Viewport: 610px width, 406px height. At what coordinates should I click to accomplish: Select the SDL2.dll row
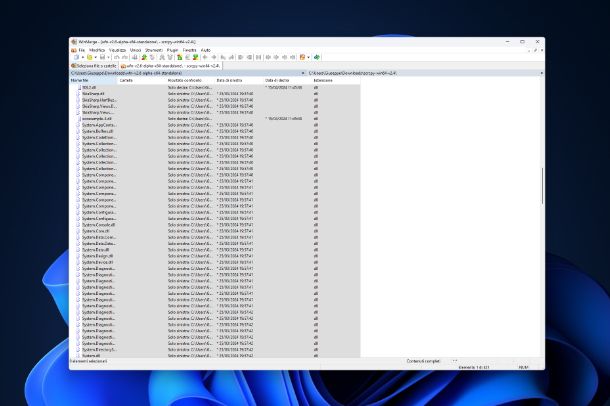215,88
